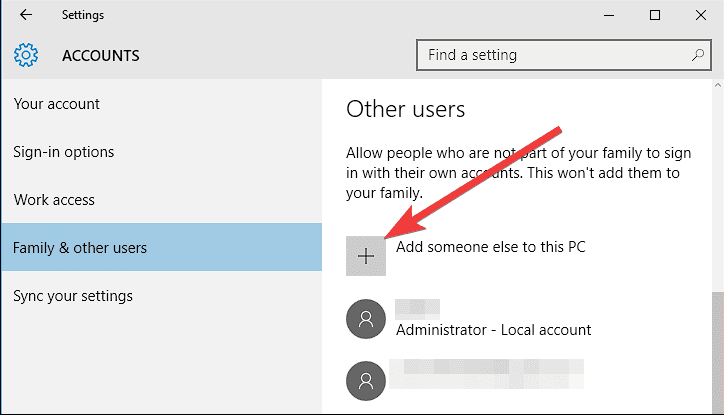Open the Your account section
The width and height of the screenshot is (724, 415).
pyautogui.click(x=57, y=104)
